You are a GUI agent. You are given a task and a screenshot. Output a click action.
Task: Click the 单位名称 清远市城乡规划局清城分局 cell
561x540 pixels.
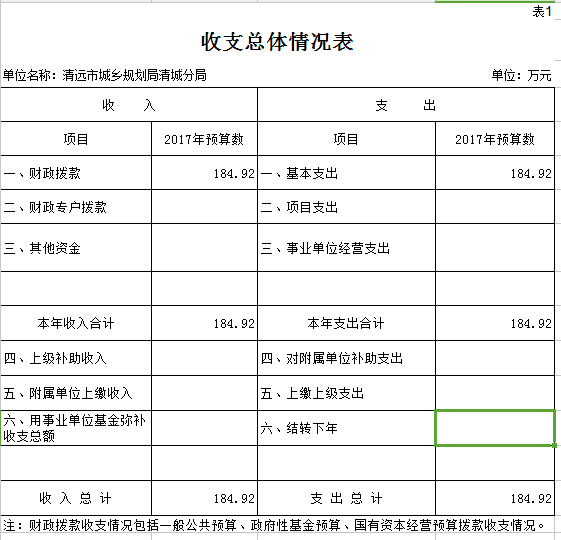(x=104, y=75)
